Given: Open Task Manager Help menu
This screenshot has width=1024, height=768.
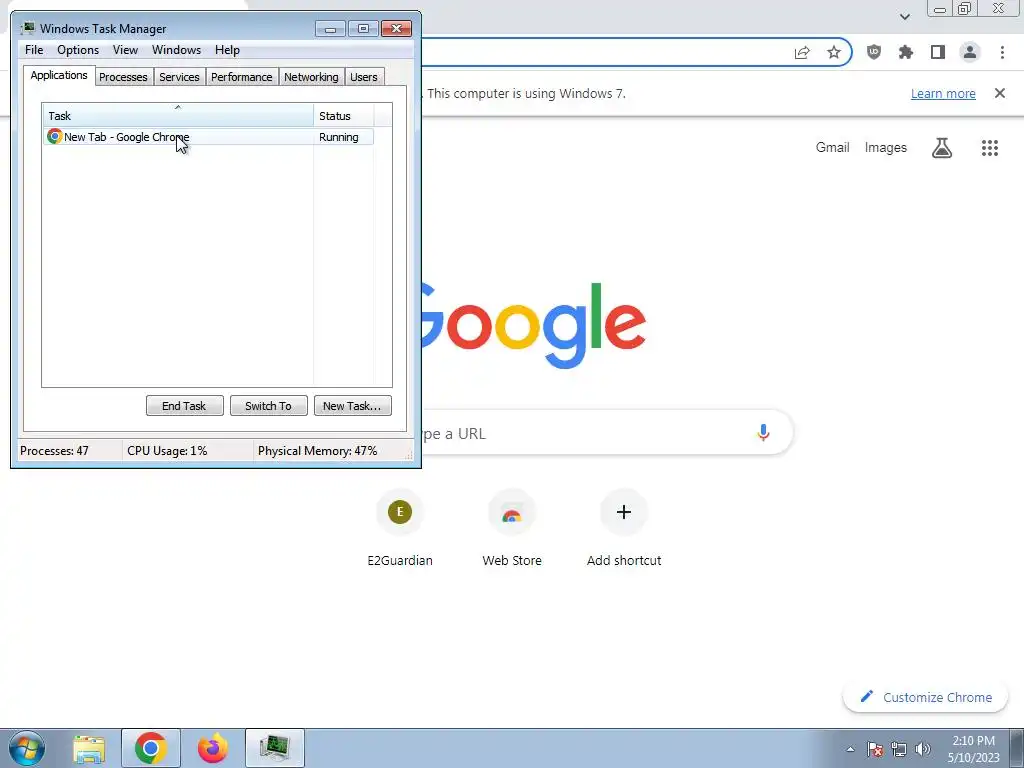Looking at the screenshot, I should (x=227, y=50).
